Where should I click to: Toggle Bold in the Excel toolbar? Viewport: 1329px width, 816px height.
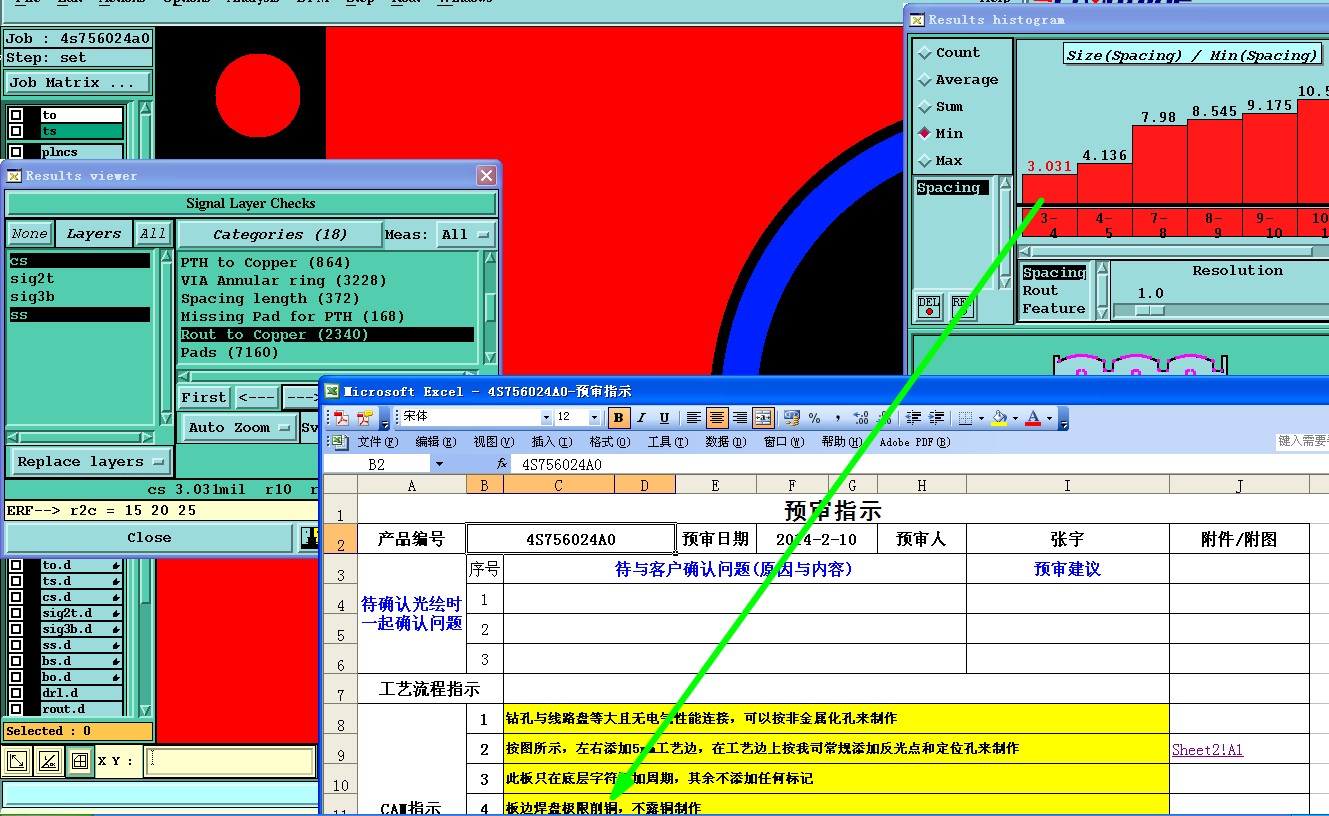619,418
